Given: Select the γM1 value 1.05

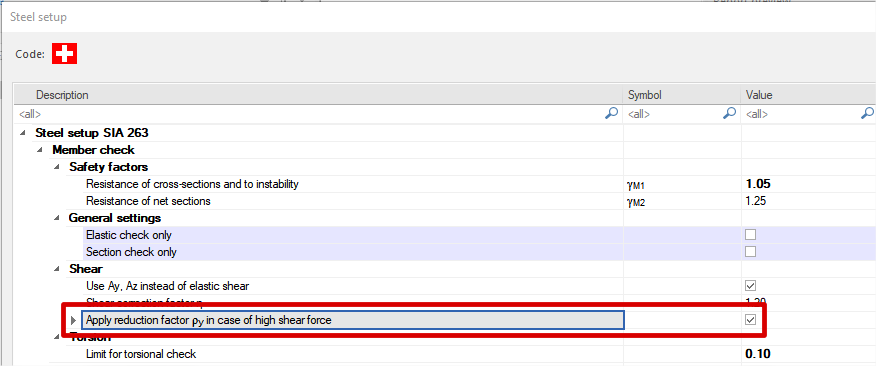Looking at the screenshot, I should coord(759,184).
